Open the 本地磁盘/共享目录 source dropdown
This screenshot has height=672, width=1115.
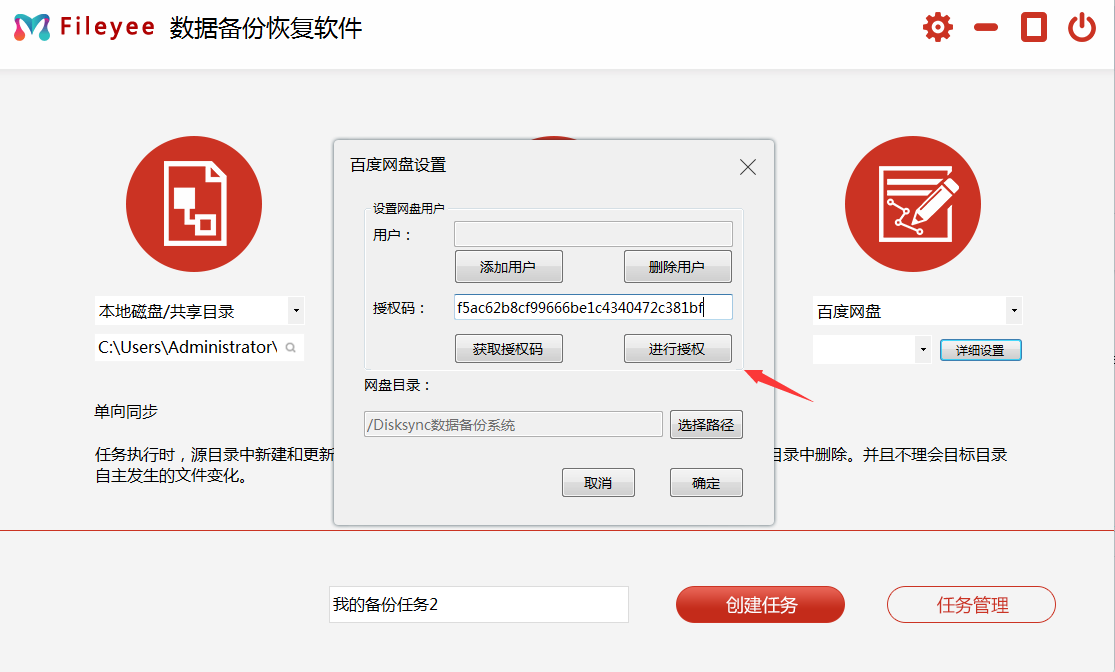coord(297,311)
